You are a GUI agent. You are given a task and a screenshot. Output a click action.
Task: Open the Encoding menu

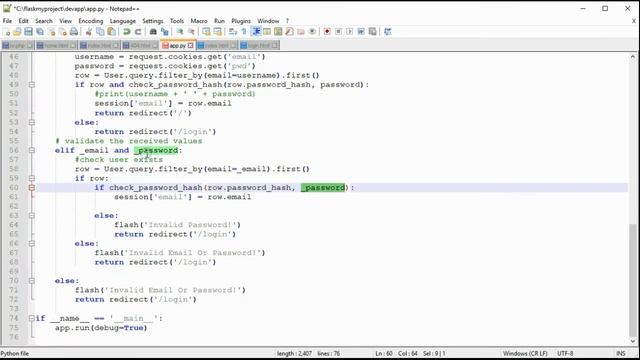[x=91, y=21]
